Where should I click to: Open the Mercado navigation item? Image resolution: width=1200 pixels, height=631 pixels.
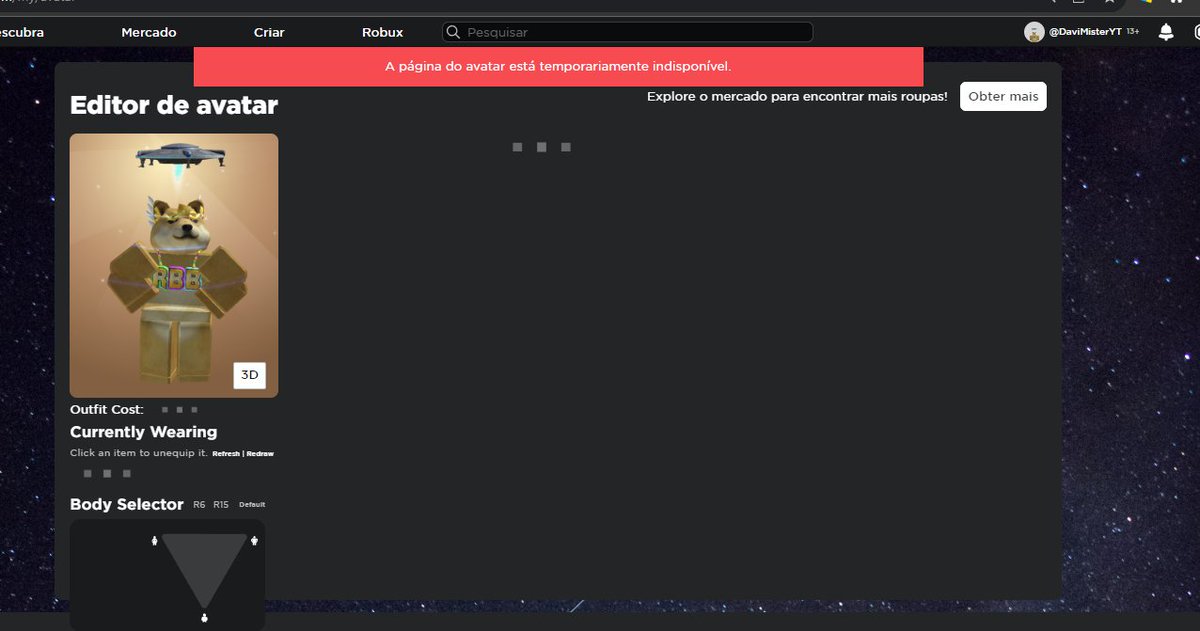[149, 32]
